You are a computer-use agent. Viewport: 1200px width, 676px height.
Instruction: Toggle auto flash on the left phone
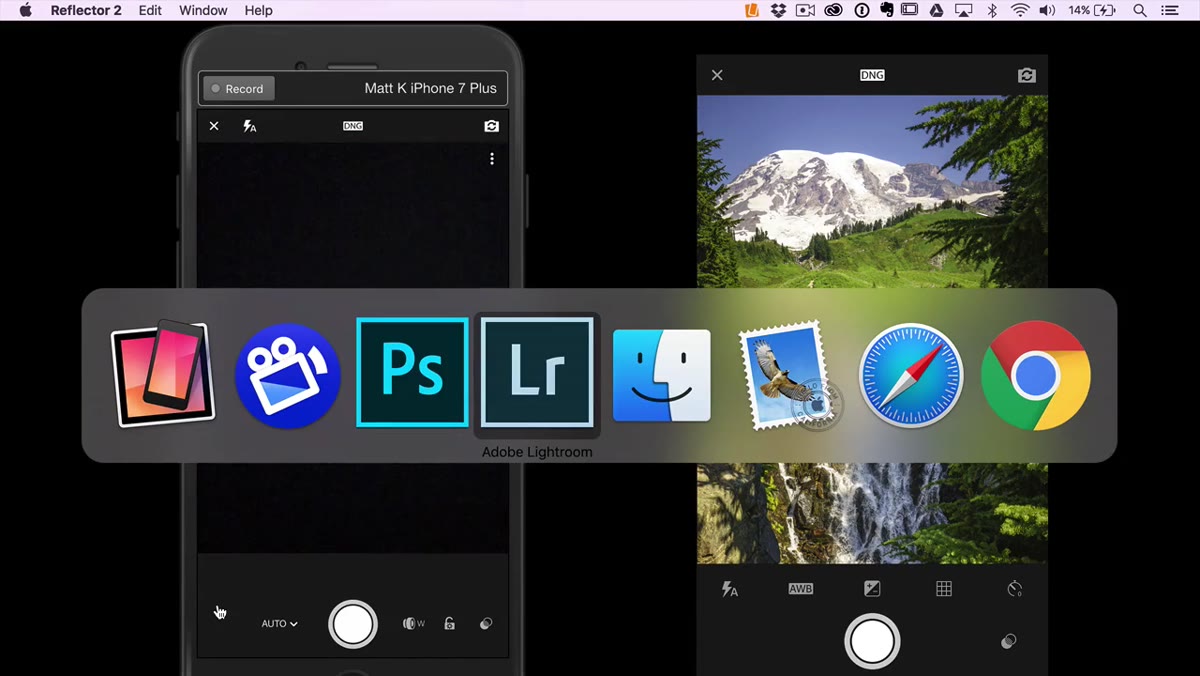click(250, 126)
